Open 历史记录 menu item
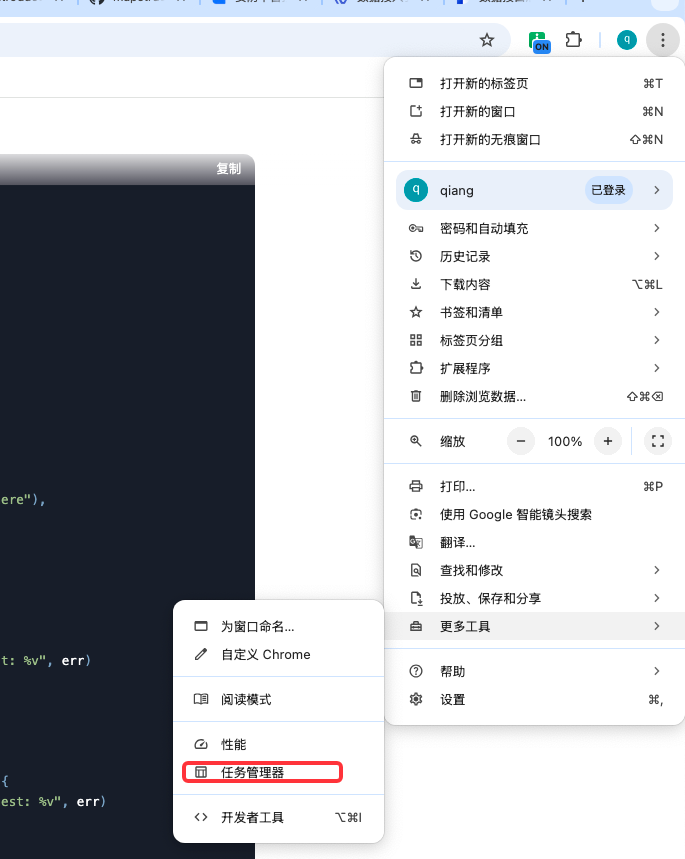 [534, 256]
